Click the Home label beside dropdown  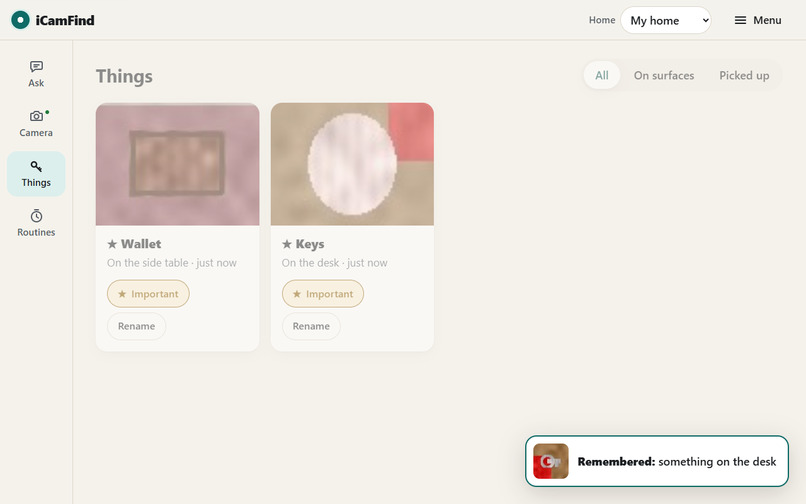pyautogui.click(x=602, y=20)
